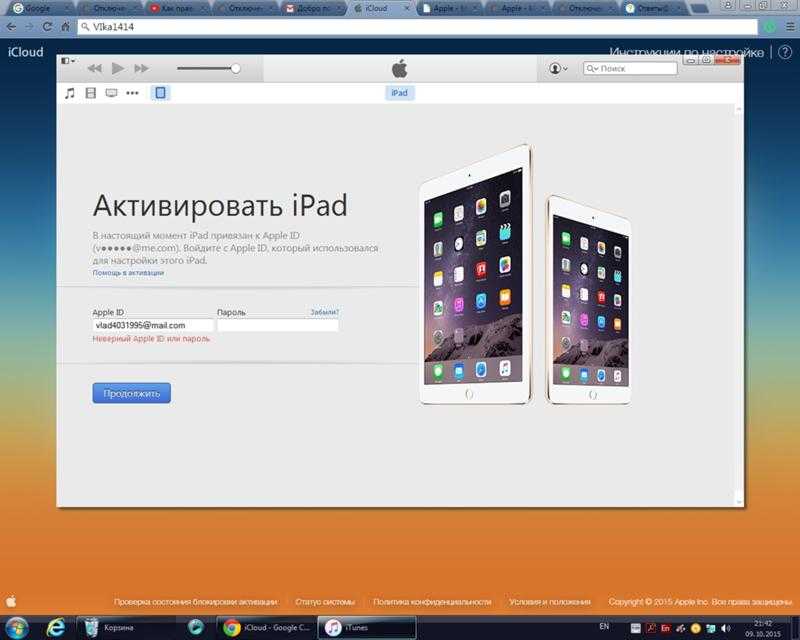Switch to the iCloud - Google Chrome taskbar window
Viewport: 800px width, 640px height.
[x=266, y=627]
